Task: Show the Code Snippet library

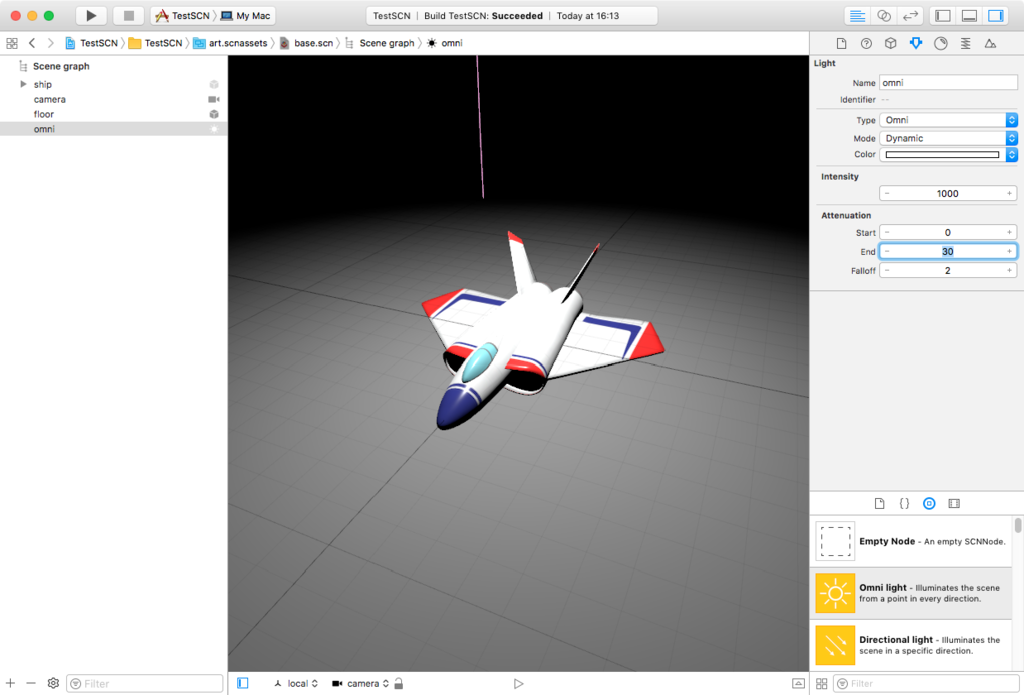Action: click(904, 504)
